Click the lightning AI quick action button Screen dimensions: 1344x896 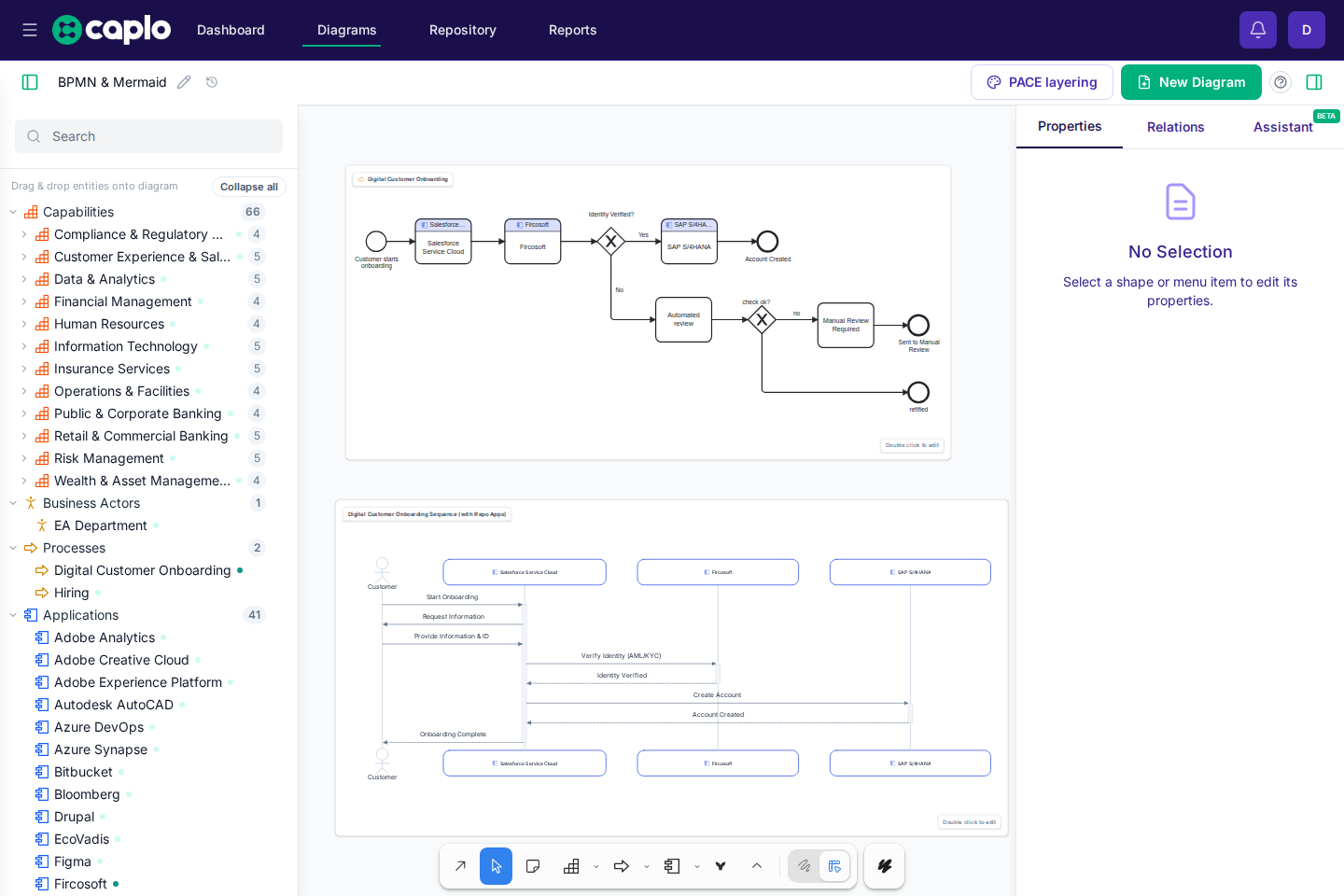[x=885, y=866]
